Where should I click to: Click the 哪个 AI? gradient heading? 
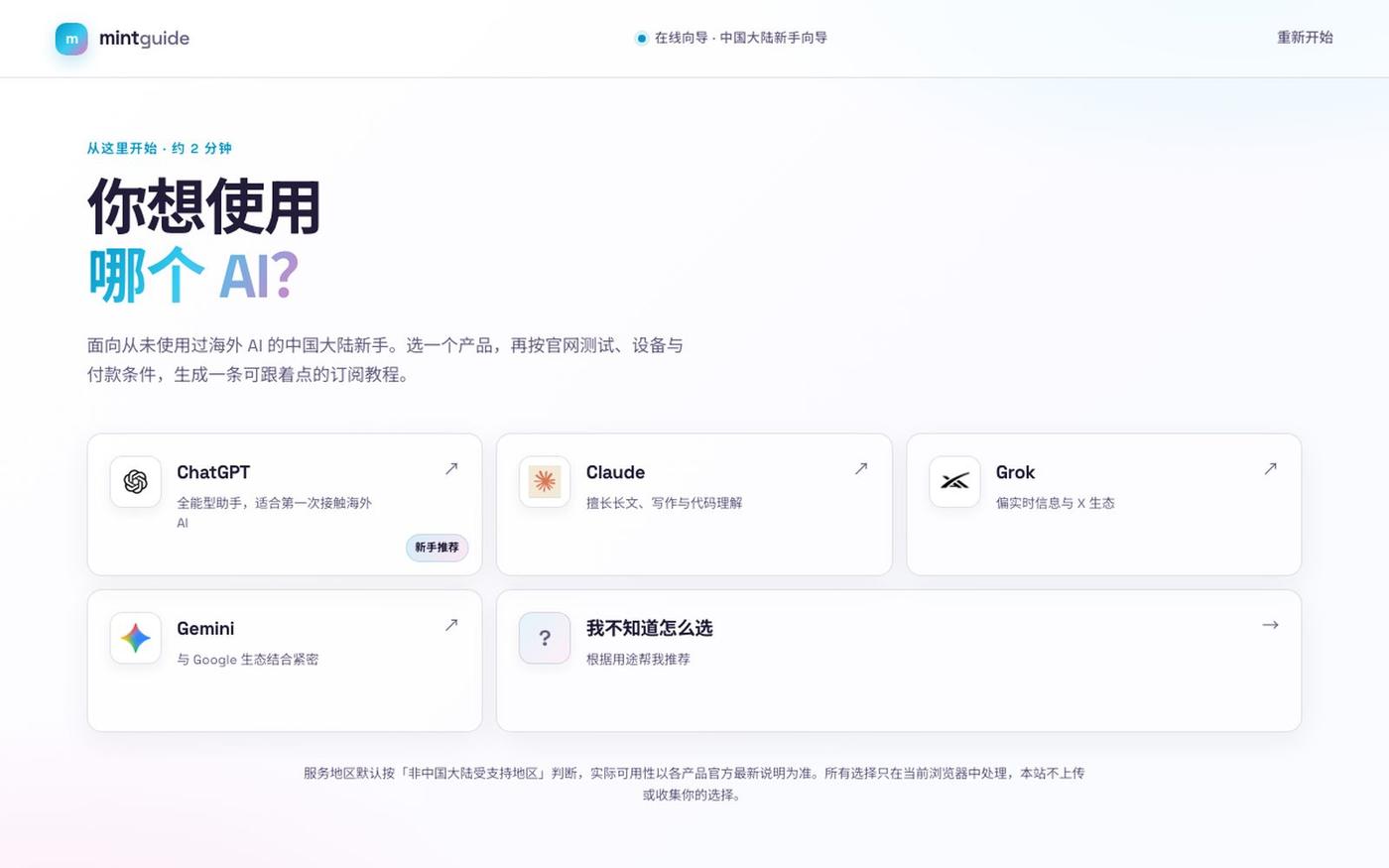(x=193, y=276)
